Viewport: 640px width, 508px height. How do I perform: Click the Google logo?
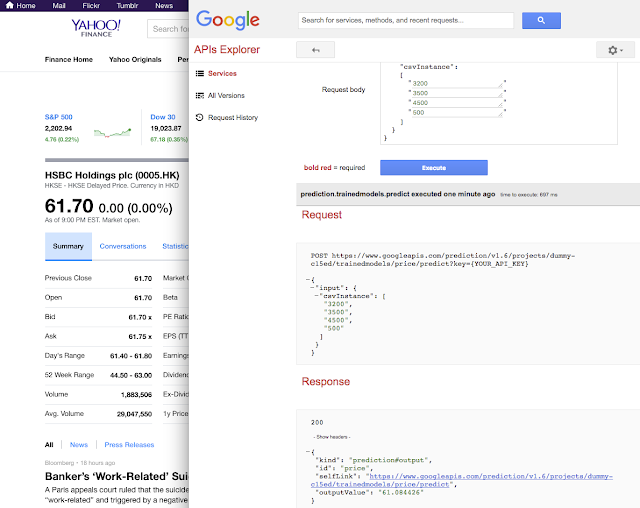coord(228,20)
